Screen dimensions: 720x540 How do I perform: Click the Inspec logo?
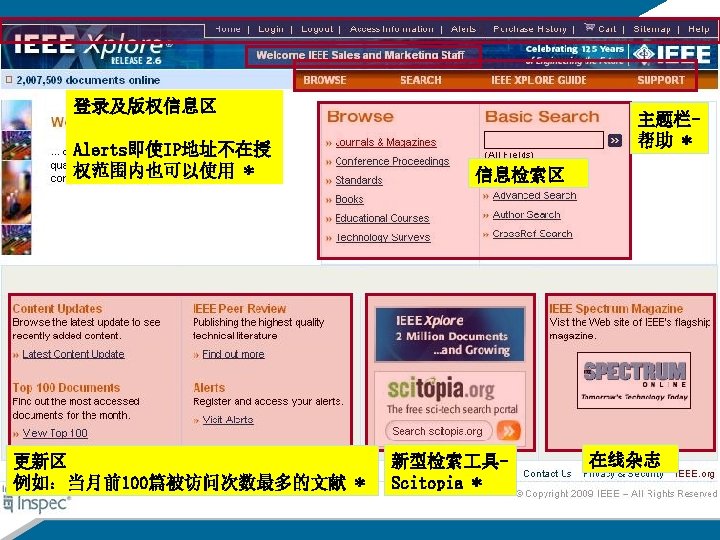click(37, 504)
